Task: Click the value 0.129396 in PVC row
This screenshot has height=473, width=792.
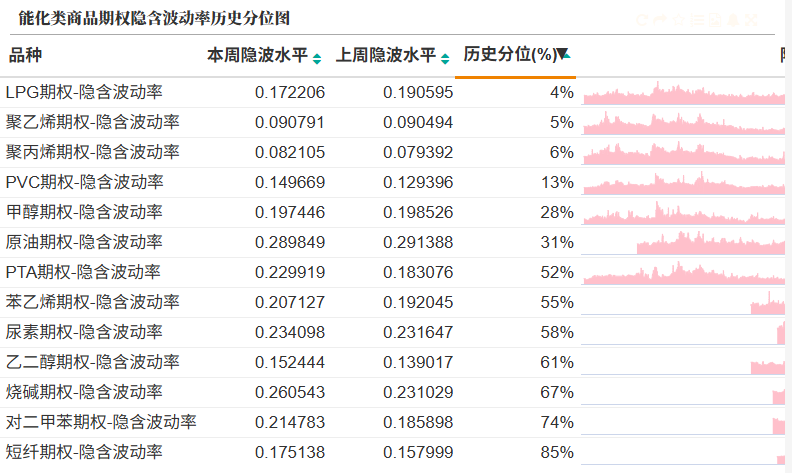Action: point(418,182)
